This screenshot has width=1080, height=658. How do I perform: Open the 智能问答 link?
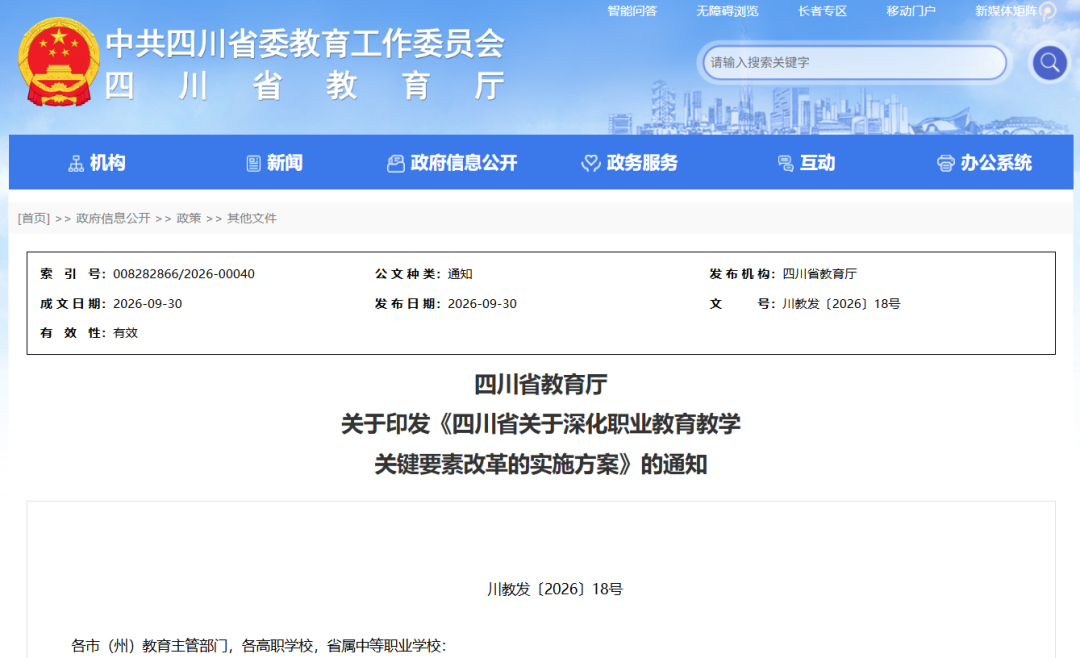(632, 11)
